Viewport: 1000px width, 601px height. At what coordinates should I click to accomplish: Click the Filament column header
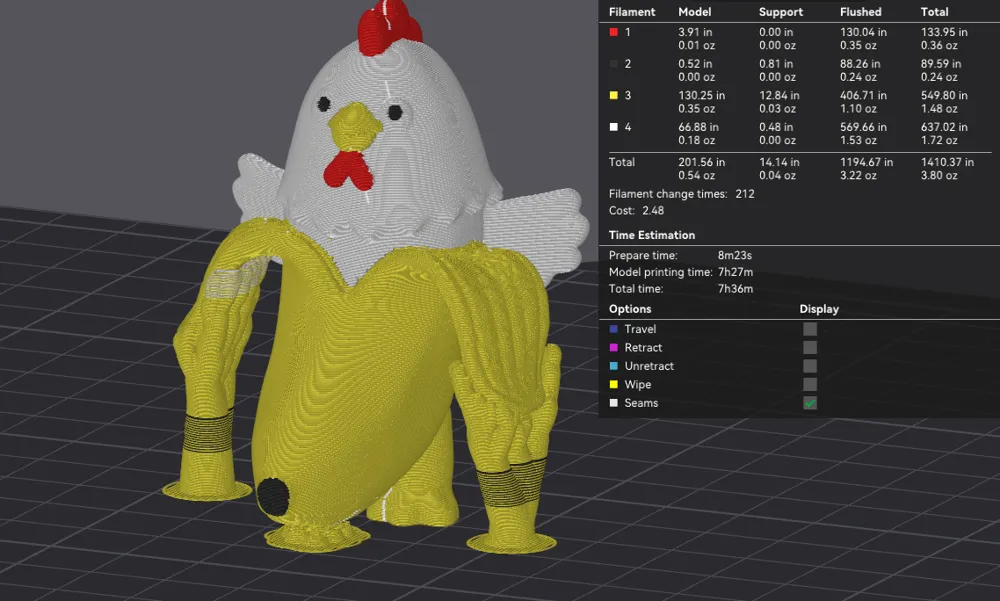(x=631, y=12)
